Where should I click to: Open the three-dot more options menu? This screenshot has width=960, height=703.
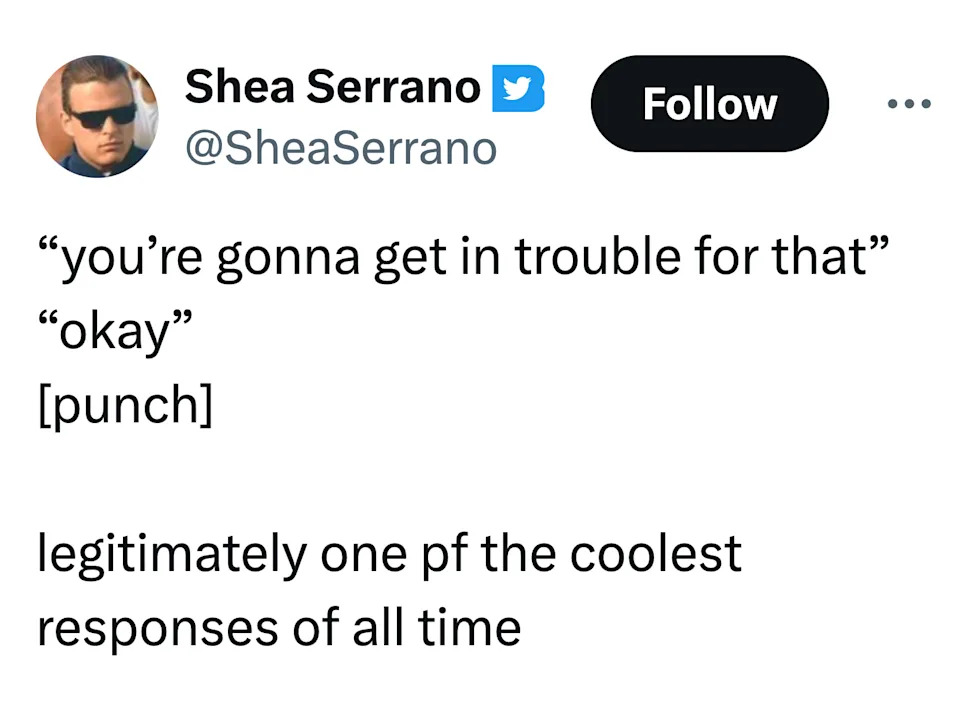tap(911, 104)
